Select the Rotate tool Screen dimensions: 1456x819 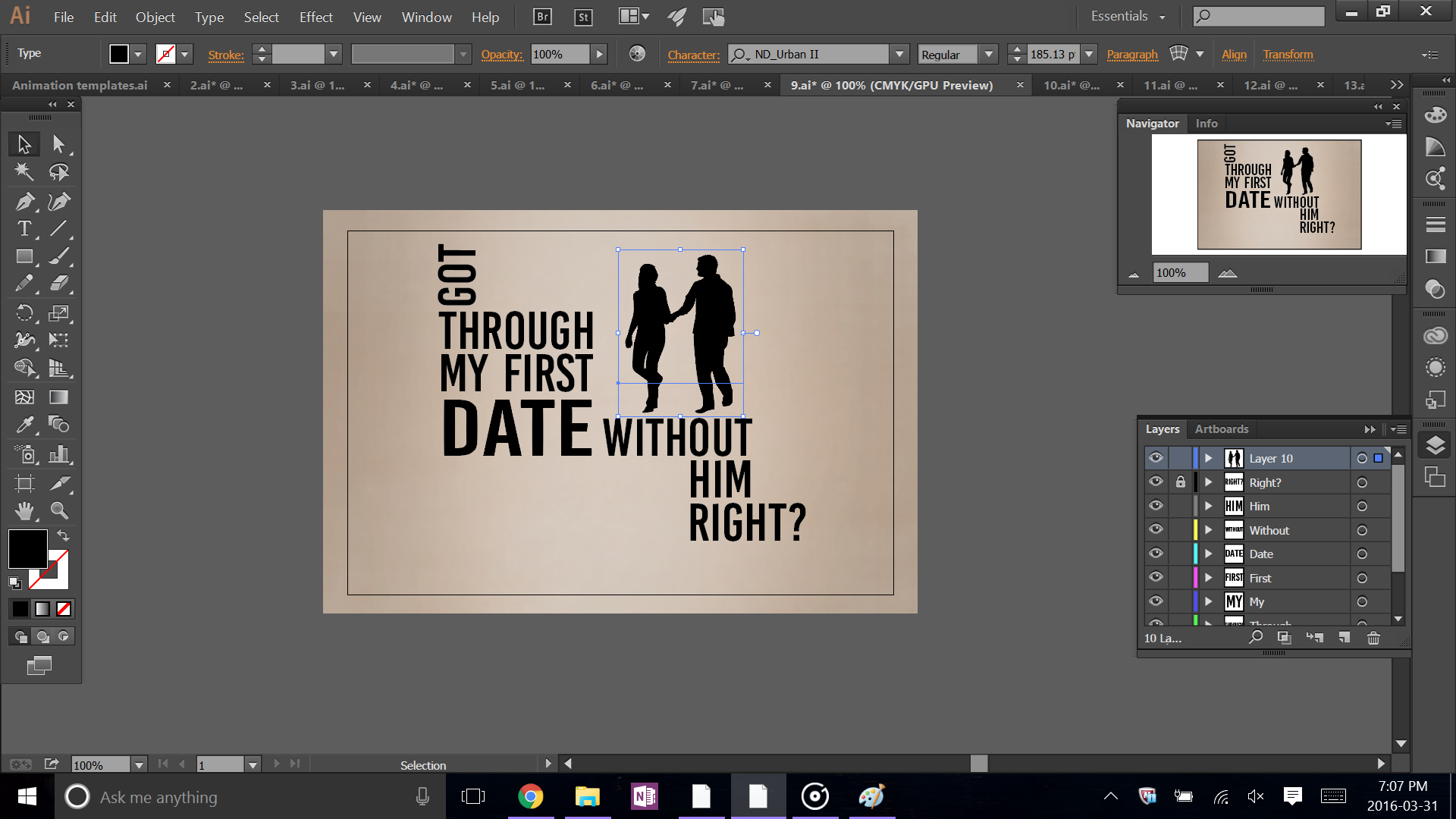(x=24, y=312)
